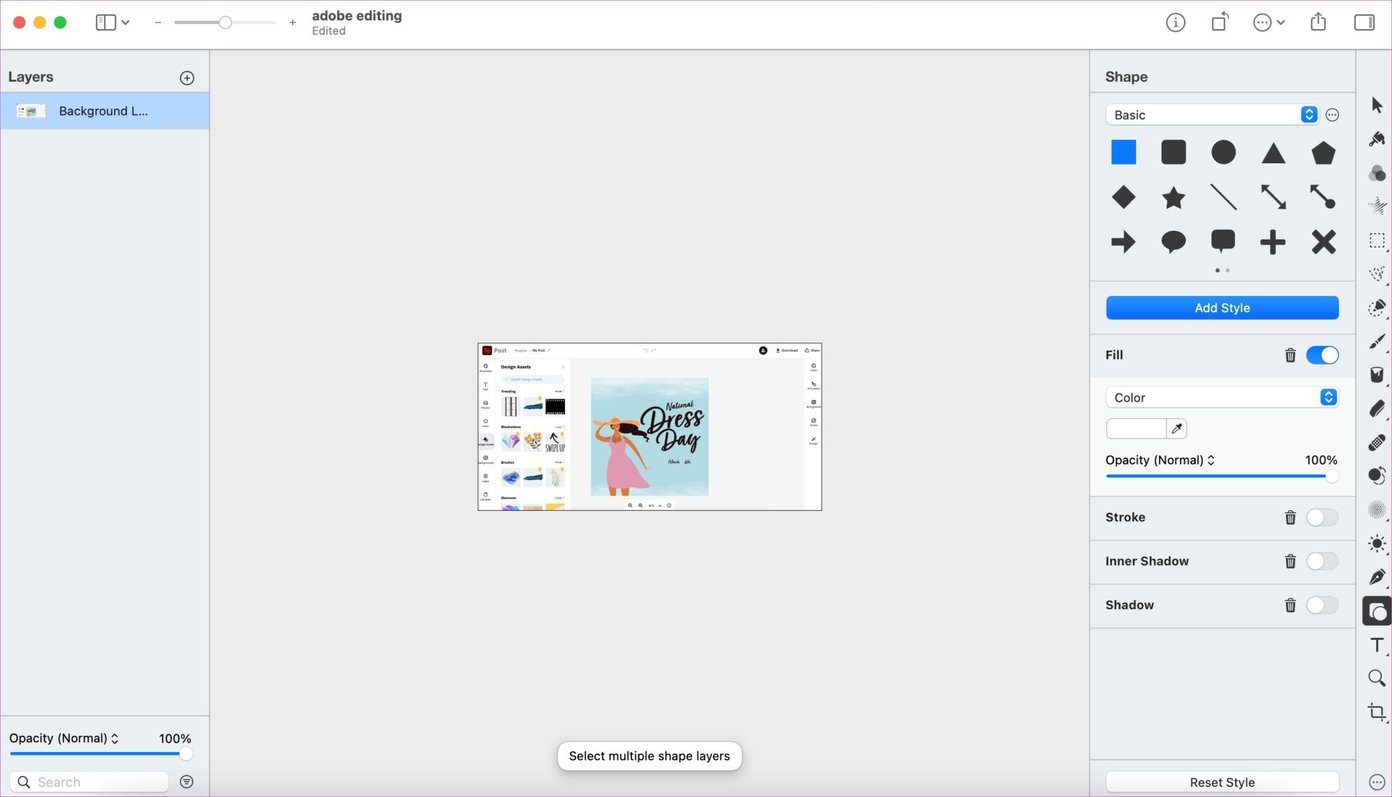Click the eyedropper next to fill color
The image size is (1392, 797).
point(1177,429)
